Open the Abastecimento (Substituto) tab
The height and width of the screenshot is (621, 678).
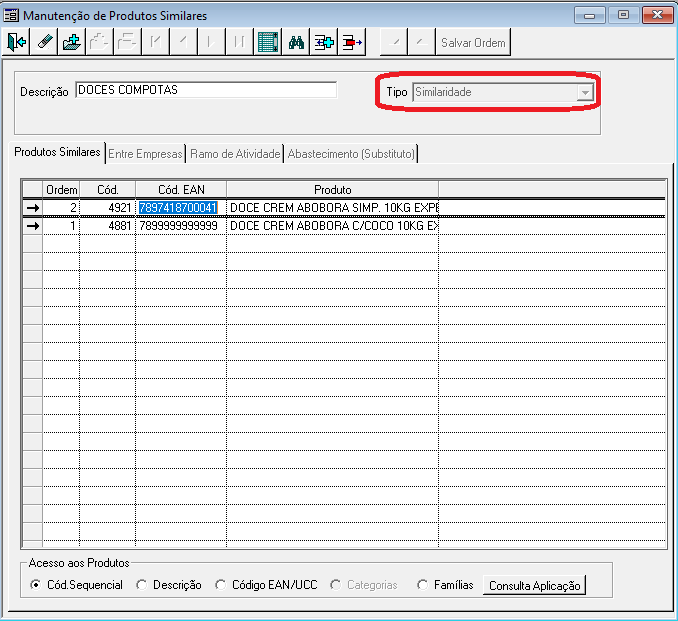coord(351,154)
